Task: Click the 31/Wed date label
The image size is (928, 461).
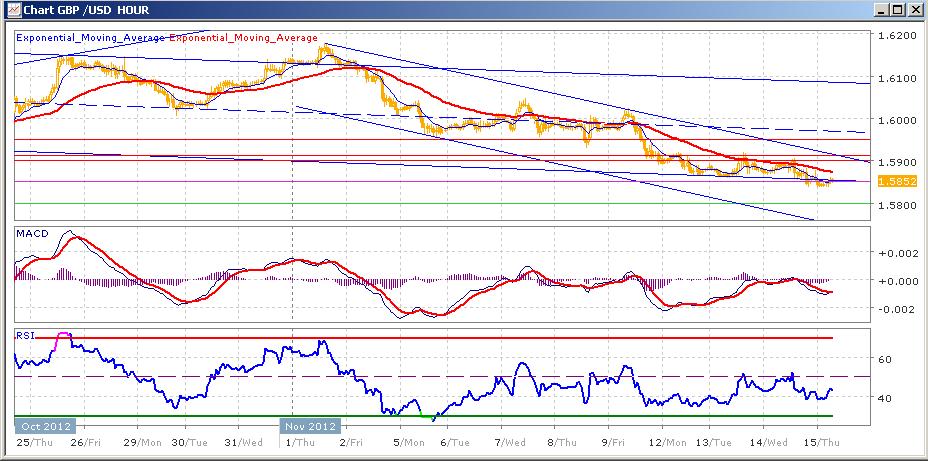Action: 243,443
